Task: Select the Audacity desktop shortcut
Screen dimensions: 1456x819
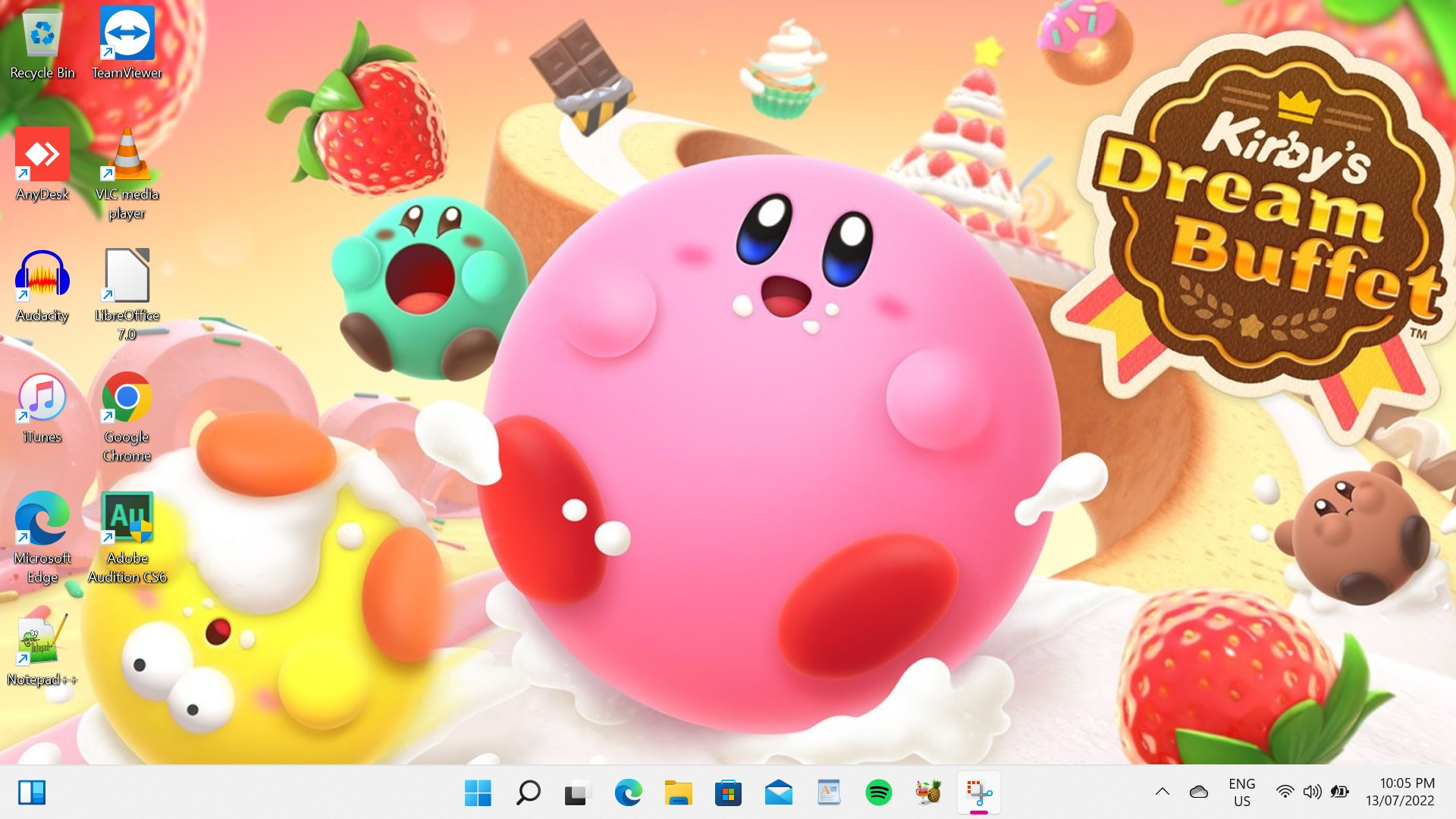Action: point(42,286)
